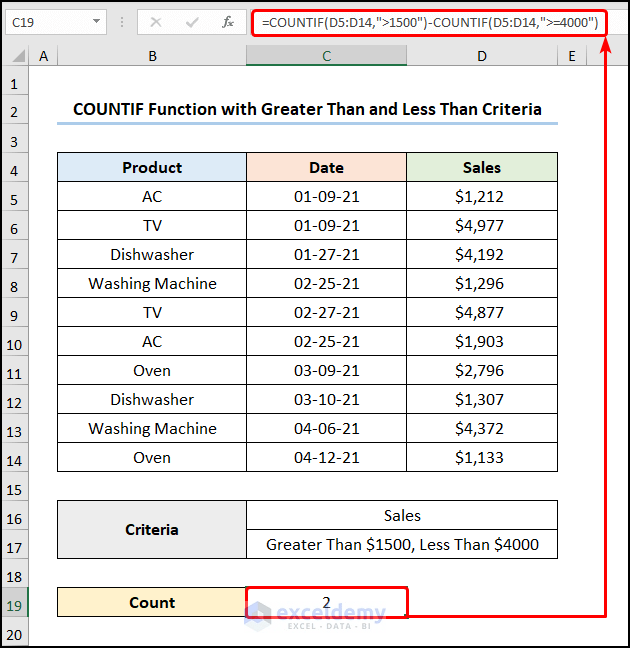Click the Select All corner triangle
630x648 pixels.
17,56
